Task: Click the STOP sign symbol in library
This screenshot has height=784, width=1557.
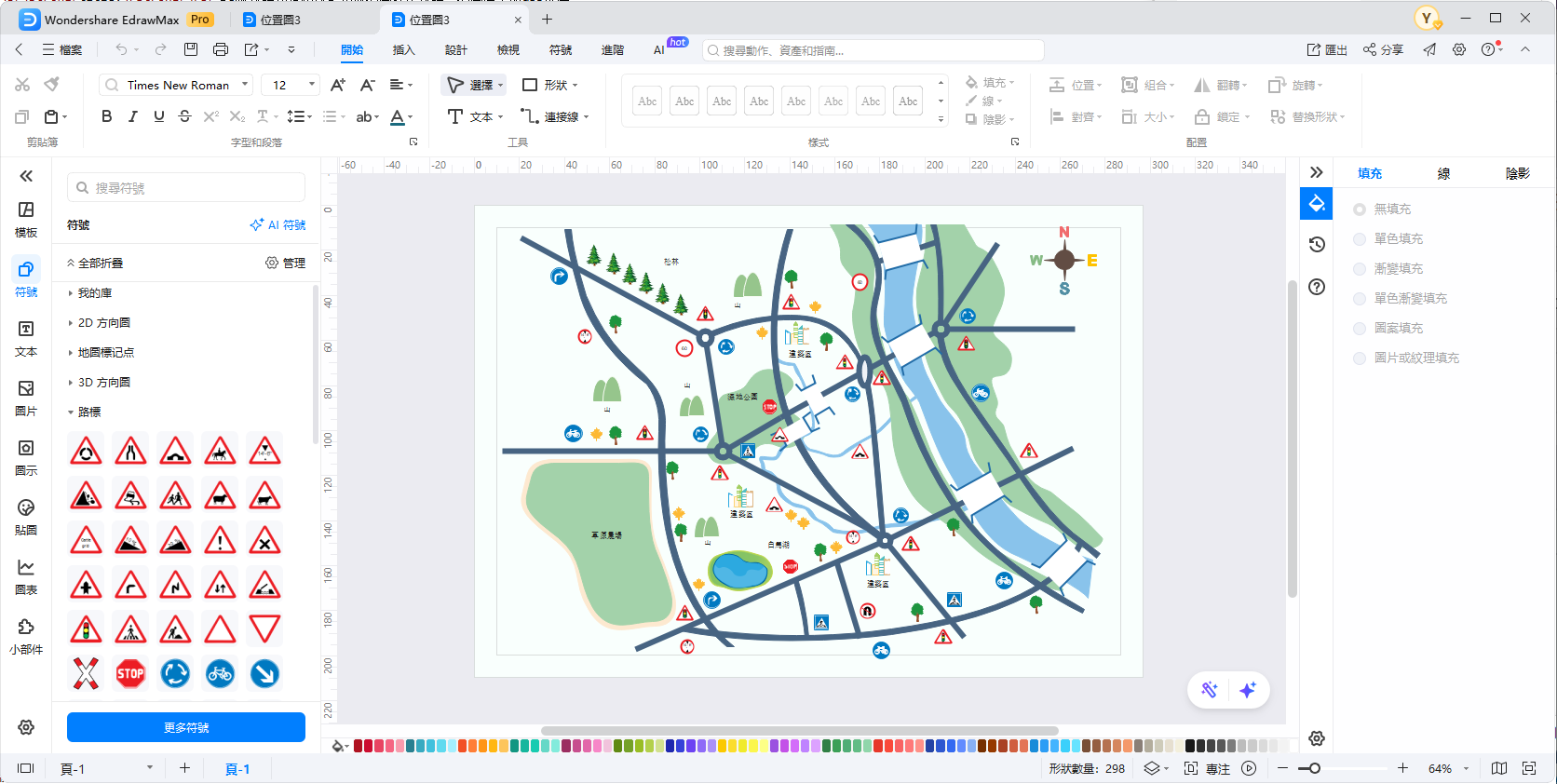Action: point(130,673)
